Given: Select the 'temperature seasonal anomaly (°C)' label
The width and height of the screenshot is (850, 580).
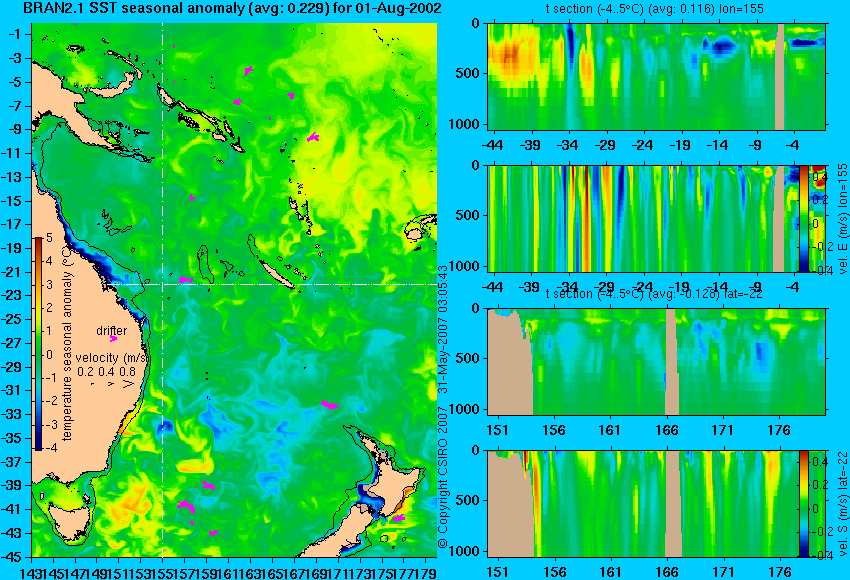Looking at the screenshot, I should click(67, 344).
